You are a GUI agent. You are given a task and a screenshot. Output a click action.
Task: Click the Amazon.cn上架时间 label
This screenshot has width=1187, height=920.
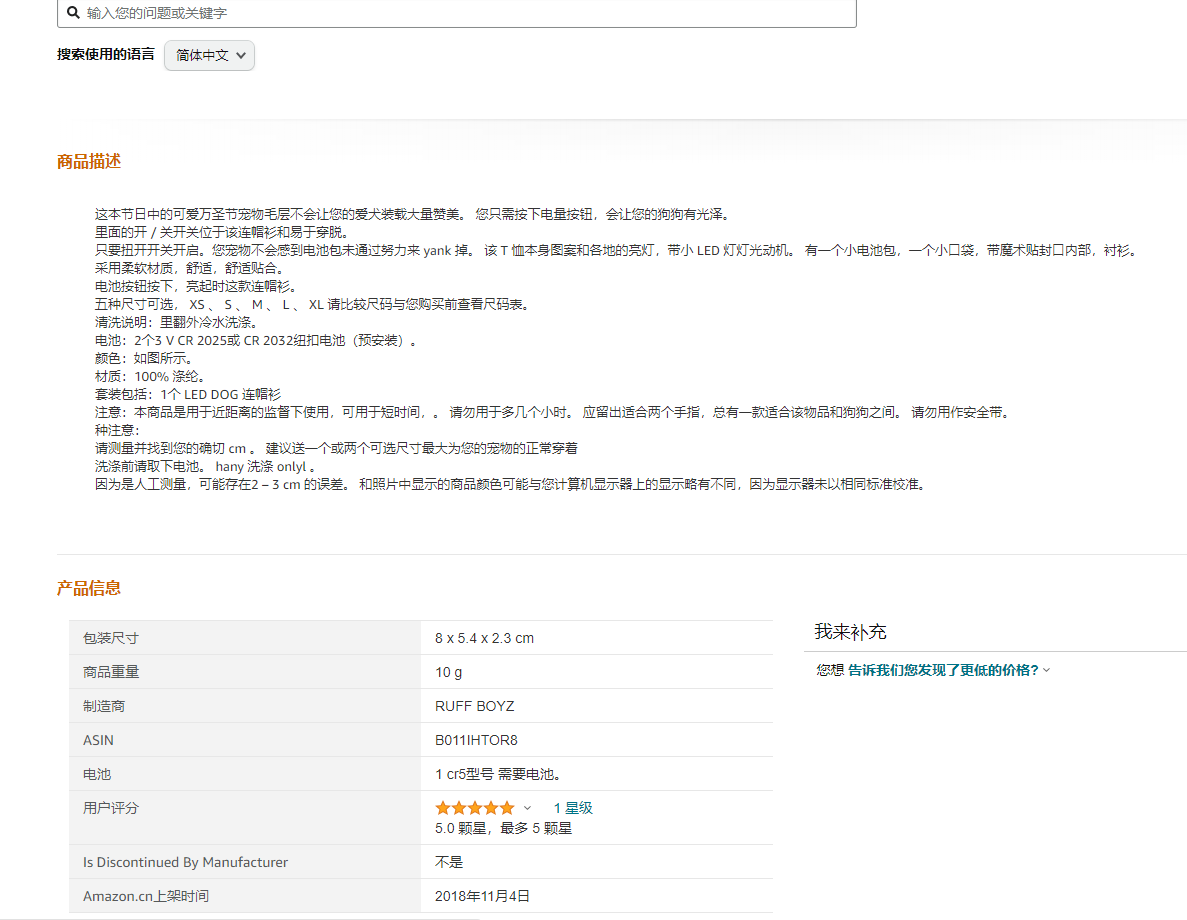click(146, 897)
